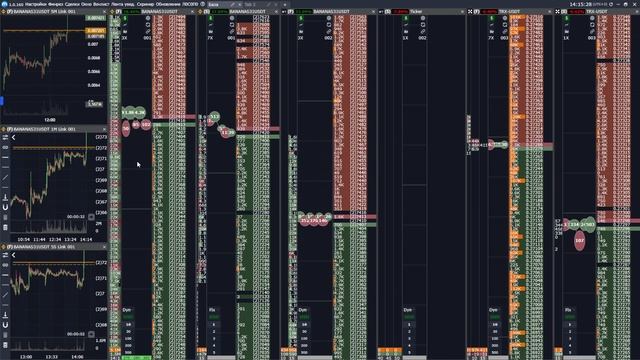Click button beside 00:00:32 timer on 1M chart
The width and height of the screenshot is (640, 360).
(91, 217)
